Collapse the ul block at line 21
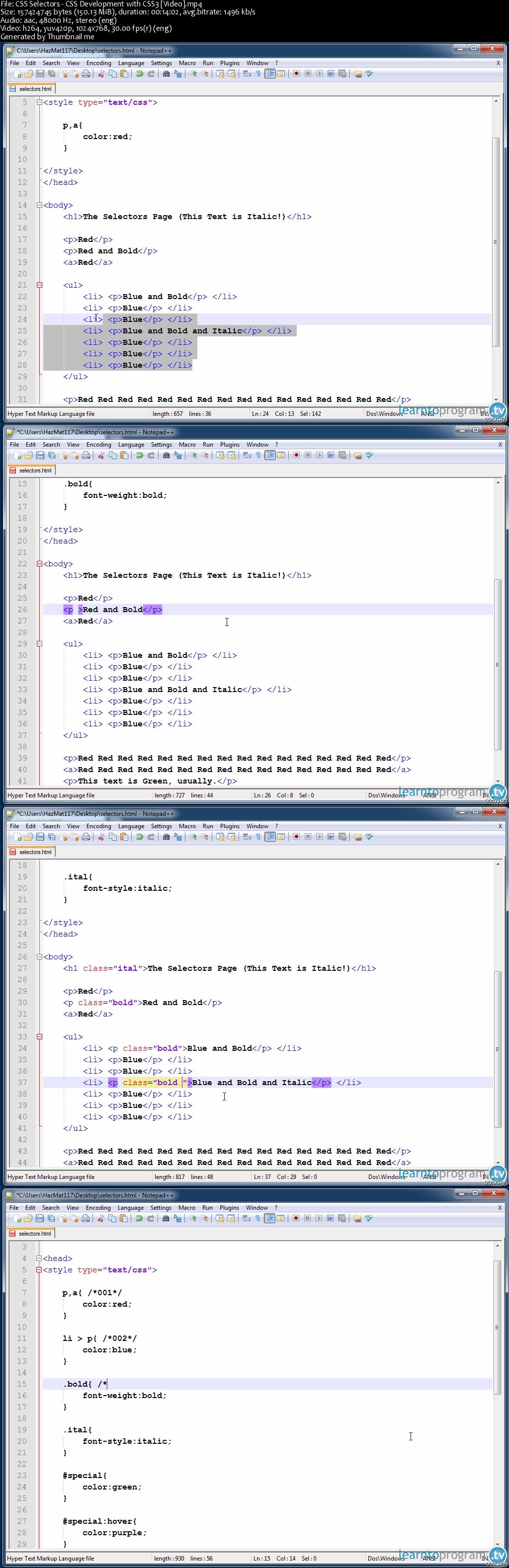Screen dimensions: 509x1568 [x=40, y=285]
